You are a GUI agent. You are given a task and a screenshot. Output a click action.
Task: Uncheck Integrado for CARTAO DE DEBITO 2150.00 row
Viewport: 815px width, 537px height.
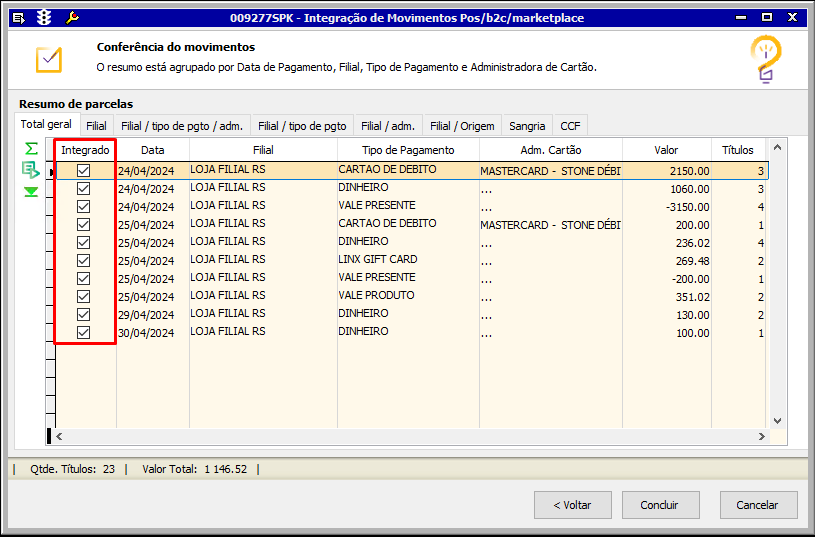coord(83,171)
